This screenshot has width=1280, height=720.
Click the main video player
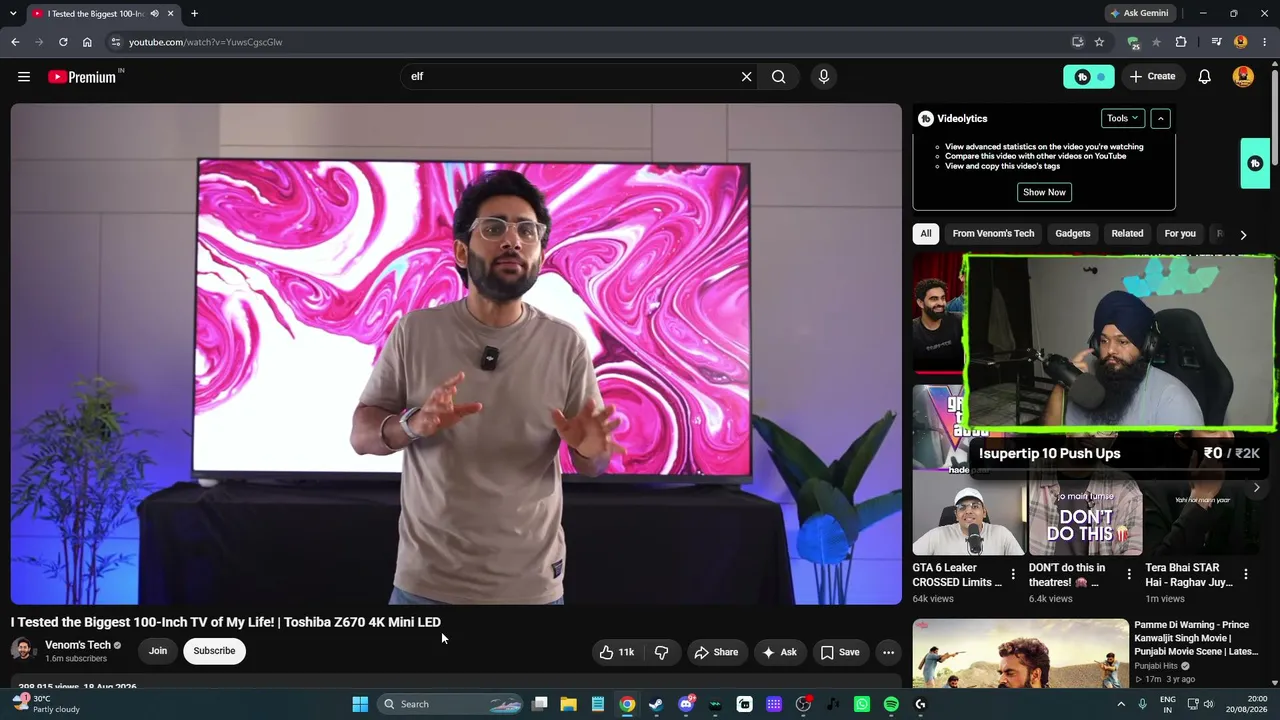456,354
